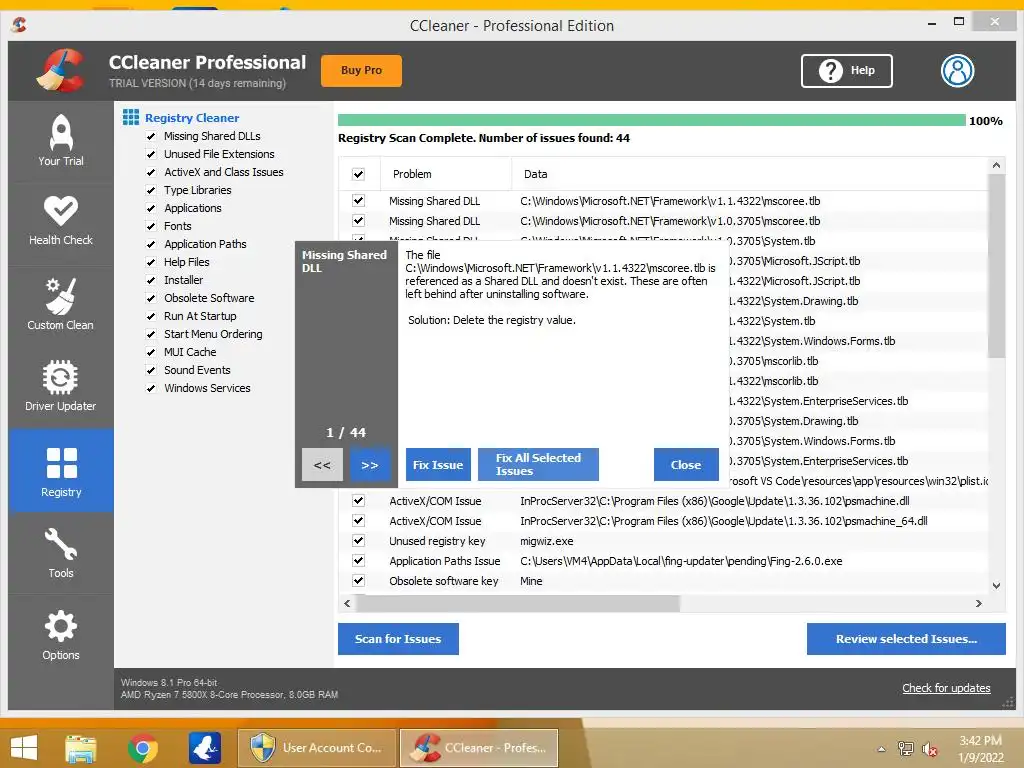Click the Registry Cleaner grid icon

point(131,118)
